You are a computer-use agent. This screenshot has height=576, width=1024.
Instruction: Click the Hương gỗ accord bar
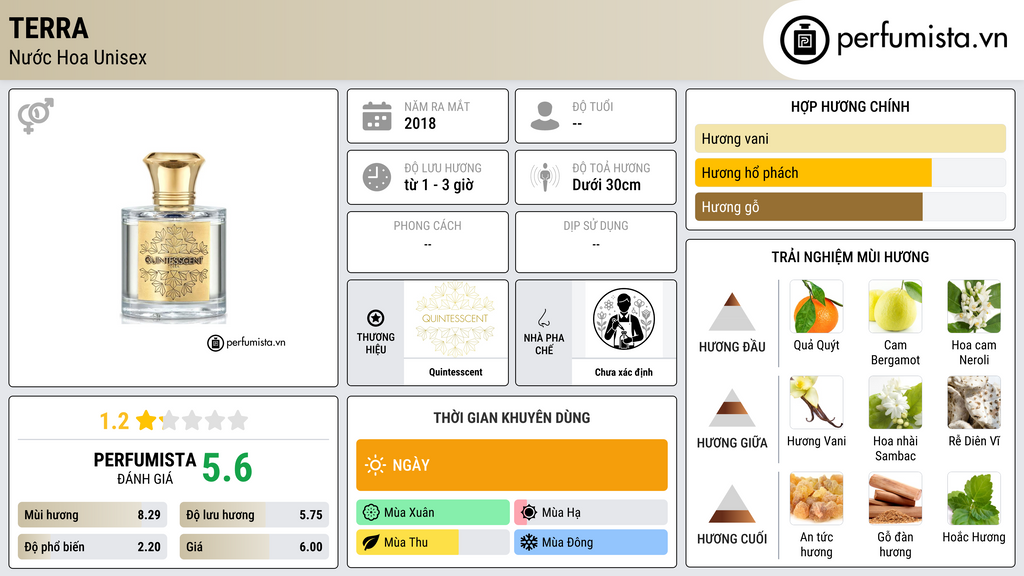coord(850,207)
